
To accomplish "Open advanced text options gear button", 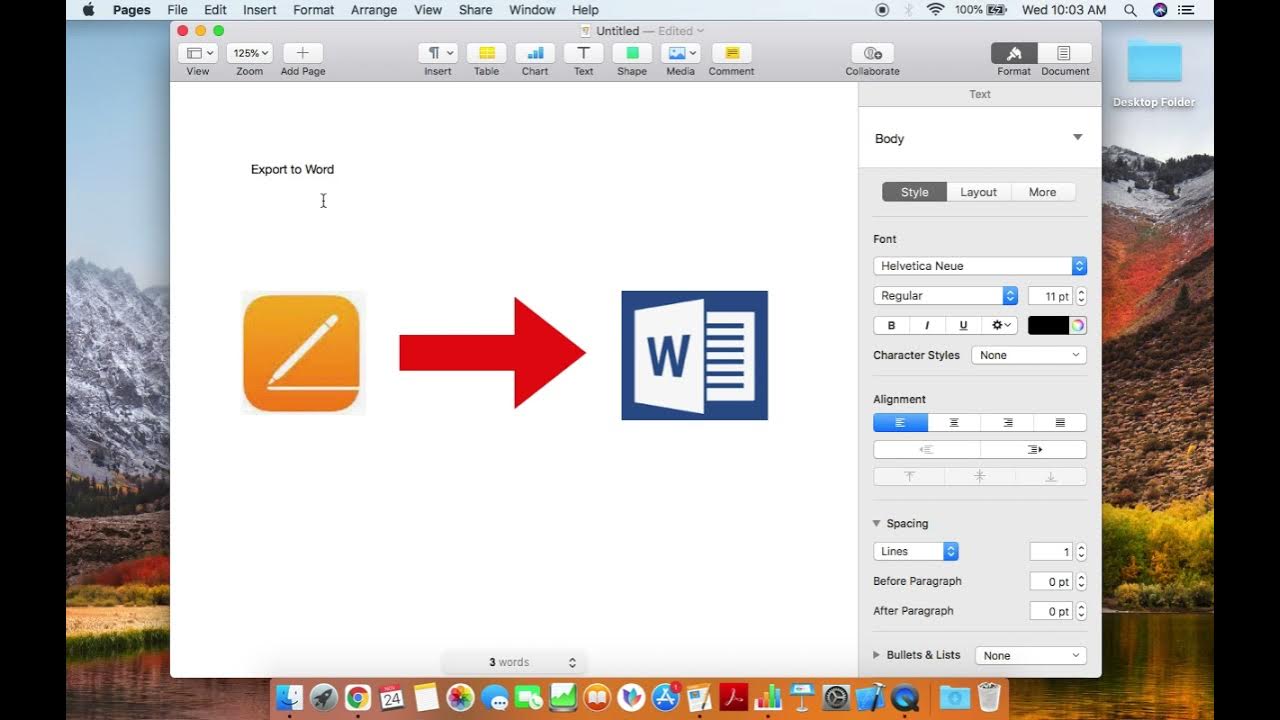I will (x=1000, y=325).
